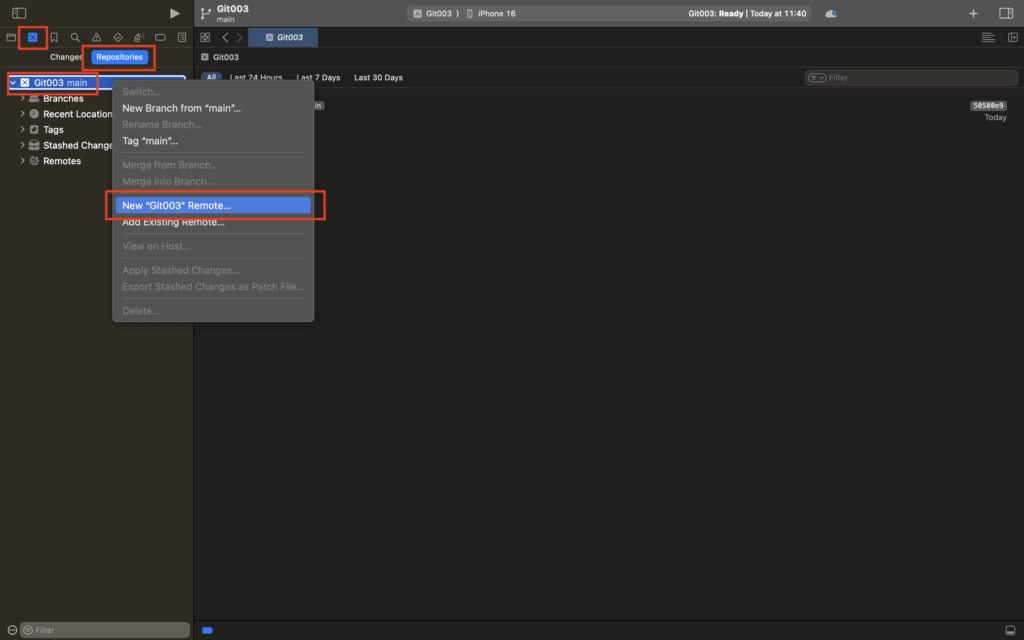Open the Debug navigator icon
Image resolution: width=1024 pixels, height=640 pixels.
tap(138, 37)
